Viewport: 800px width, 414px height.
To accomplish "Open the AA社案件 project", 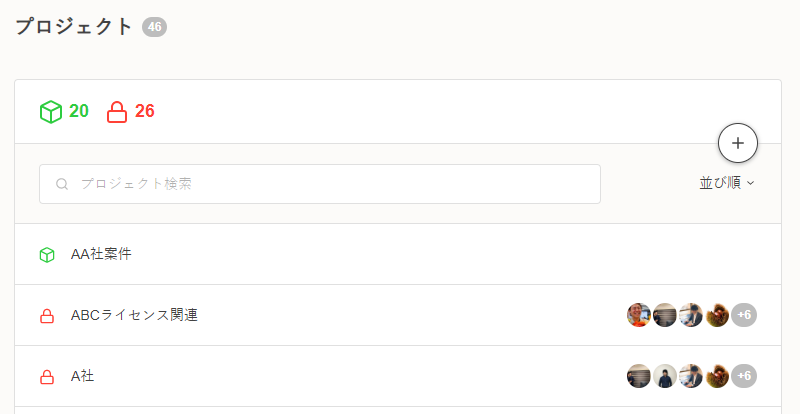I will coord(101,254).
